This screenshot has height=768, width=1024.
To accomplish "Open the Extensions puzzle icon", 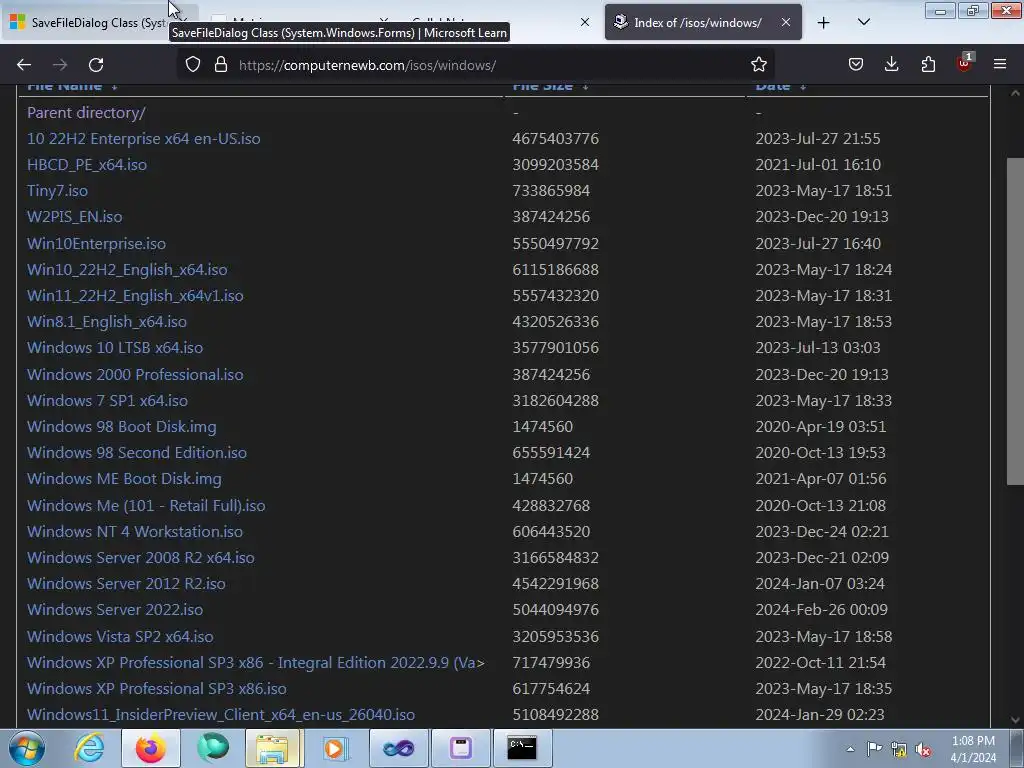I will pyautogui.click(x=928, y=65).
